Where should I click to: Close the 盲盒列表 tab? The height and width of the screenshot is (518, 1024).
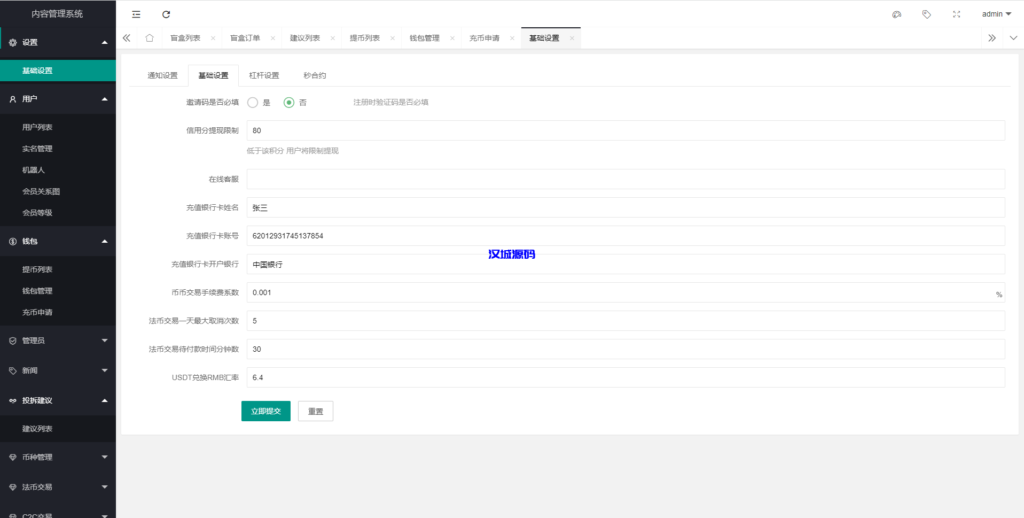click(212, 38)
